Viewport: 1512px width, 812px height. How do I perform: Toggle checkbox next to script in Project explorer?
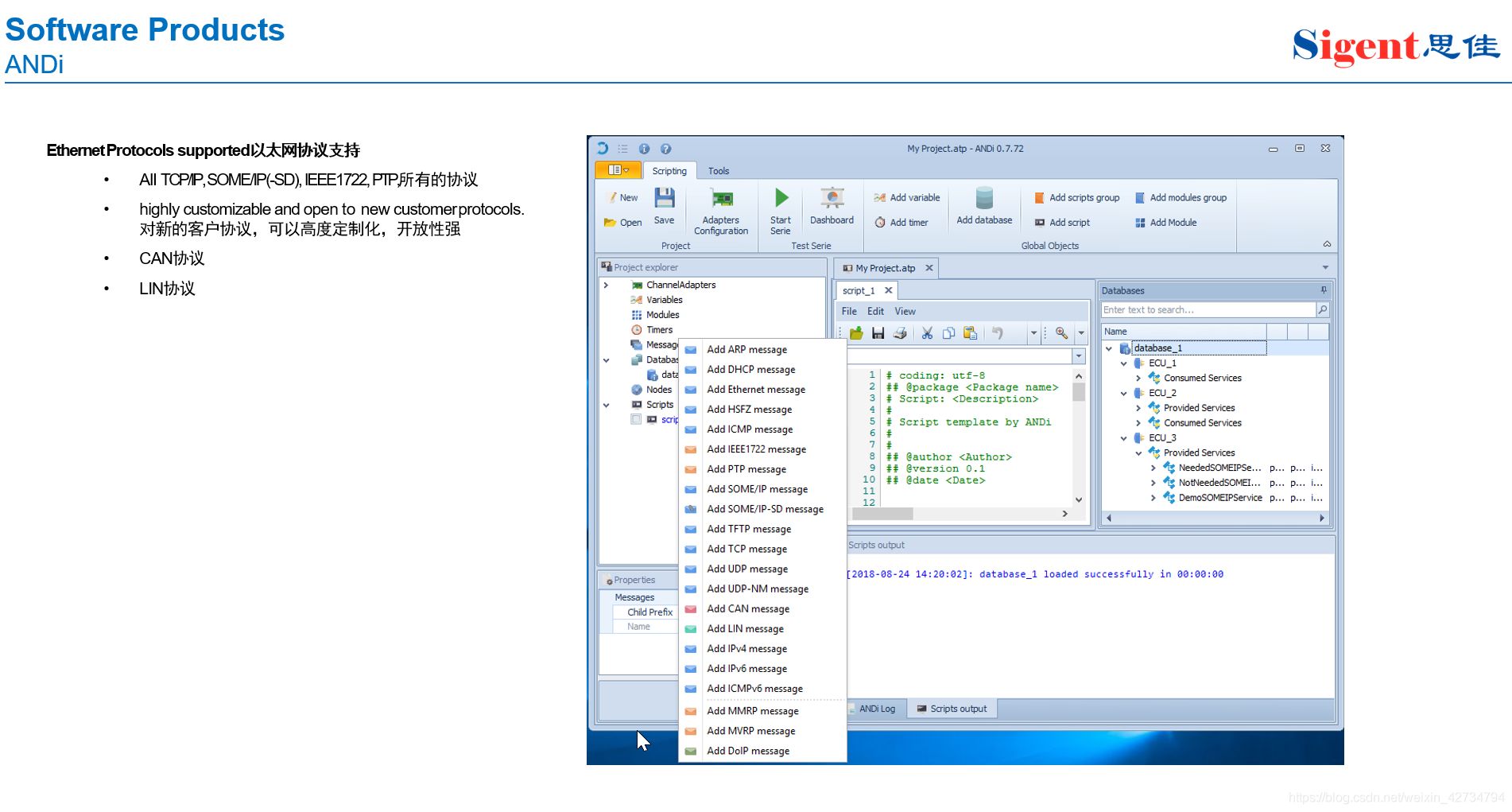(636, 419)
